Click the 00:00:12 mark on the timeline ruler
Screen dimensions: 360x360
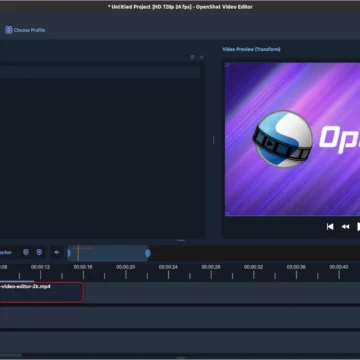point(40,267)
